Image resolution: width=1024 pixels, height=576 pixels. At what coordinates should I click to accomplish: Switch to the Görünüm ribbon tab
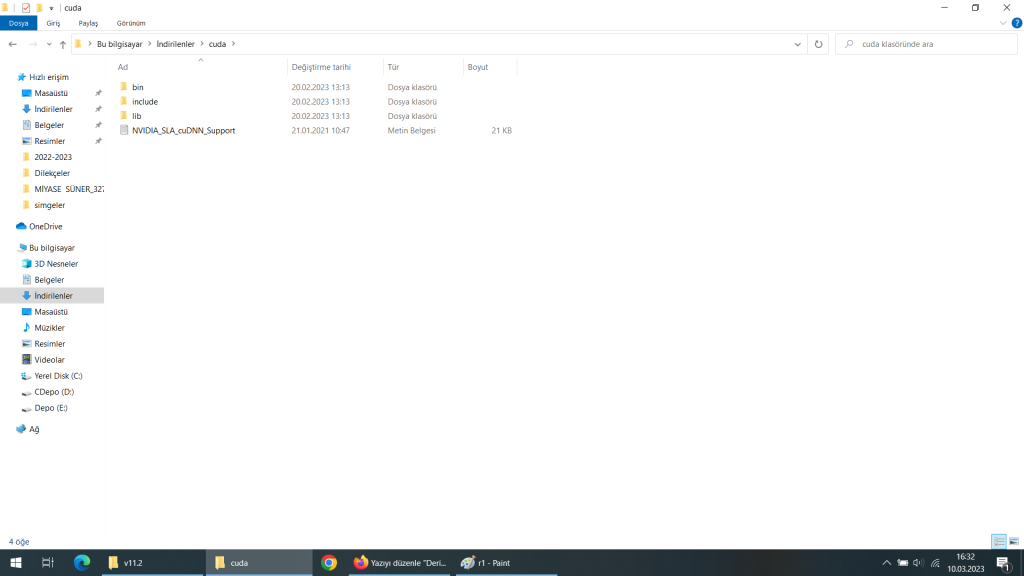coord(131,23)
